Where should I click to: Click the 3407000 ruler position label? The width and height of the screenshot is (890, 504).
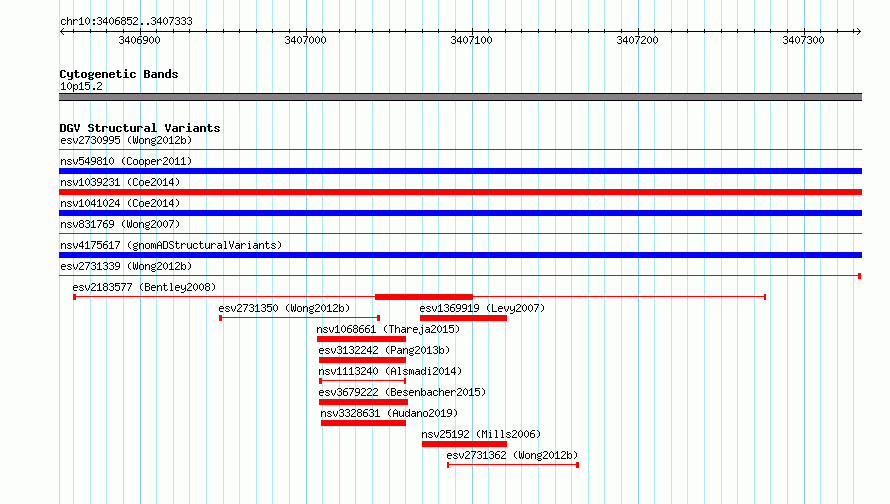305,40
